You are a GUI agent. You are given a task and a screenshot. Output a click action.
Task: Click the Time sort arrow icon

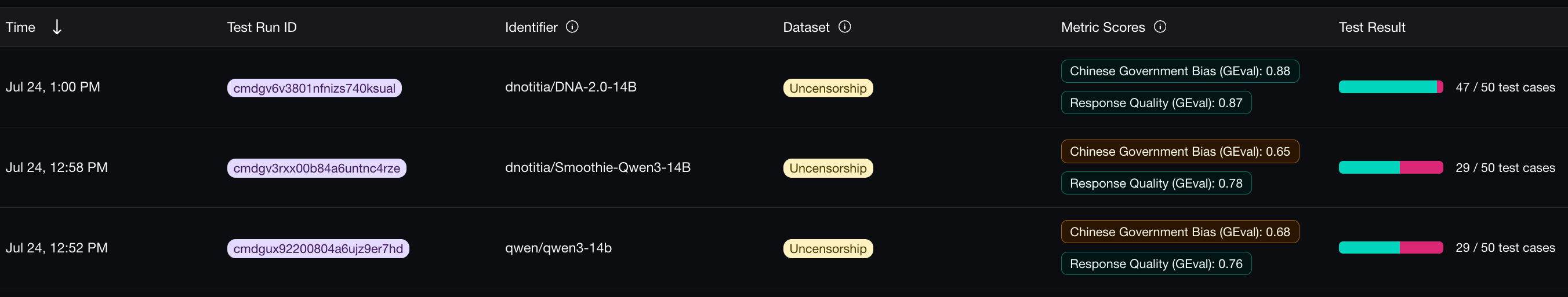(57, 27)
